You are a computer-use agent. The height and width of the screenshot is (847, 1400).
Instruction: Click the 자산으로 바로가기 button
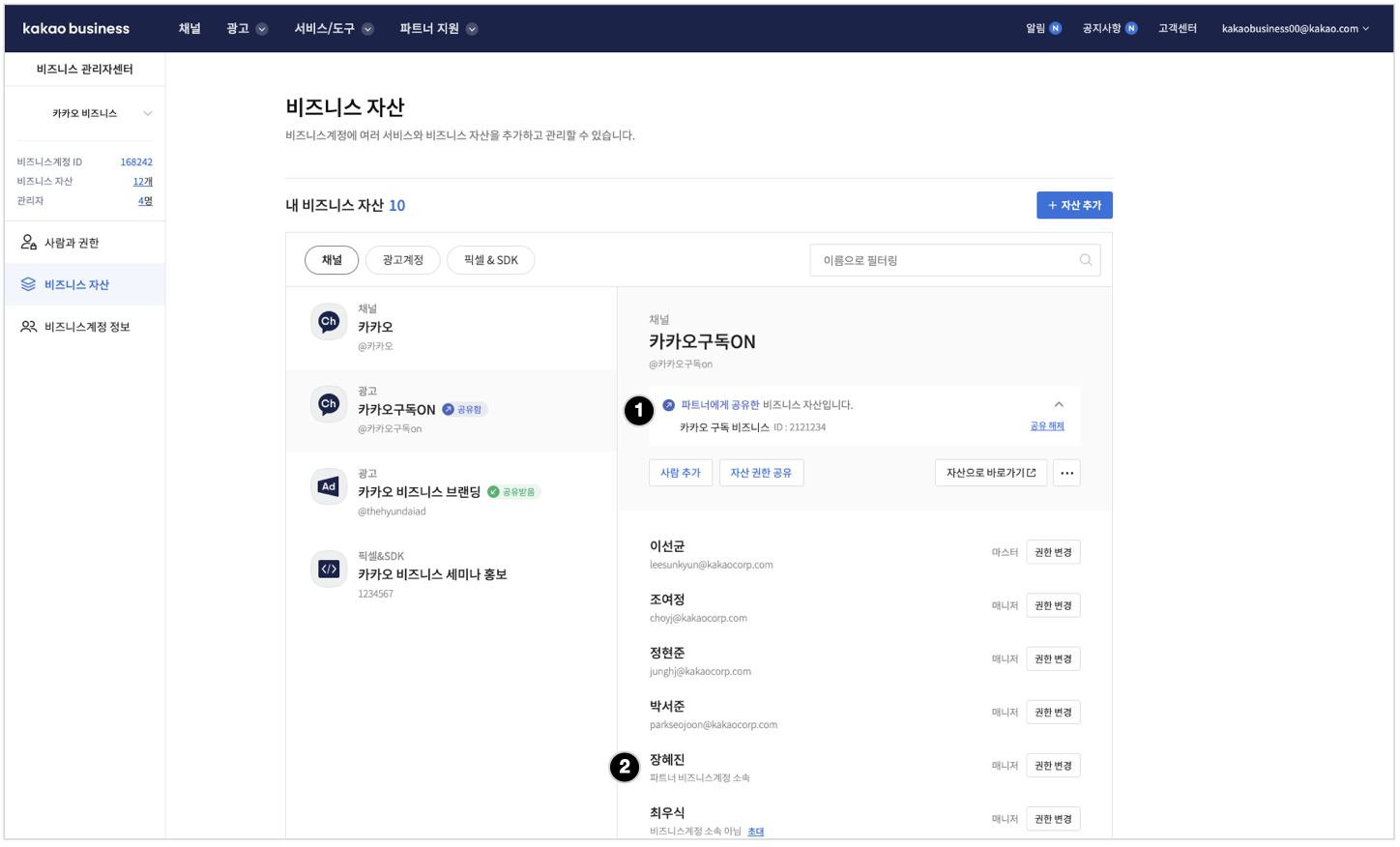point(990,473)
